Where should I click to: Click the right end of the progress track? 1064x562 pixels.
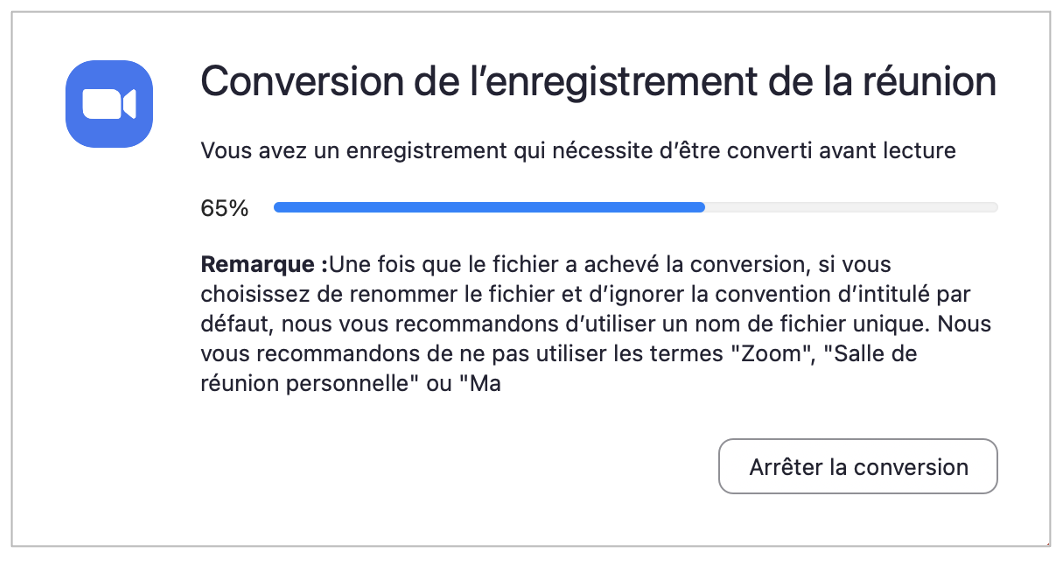pos(992,208)
